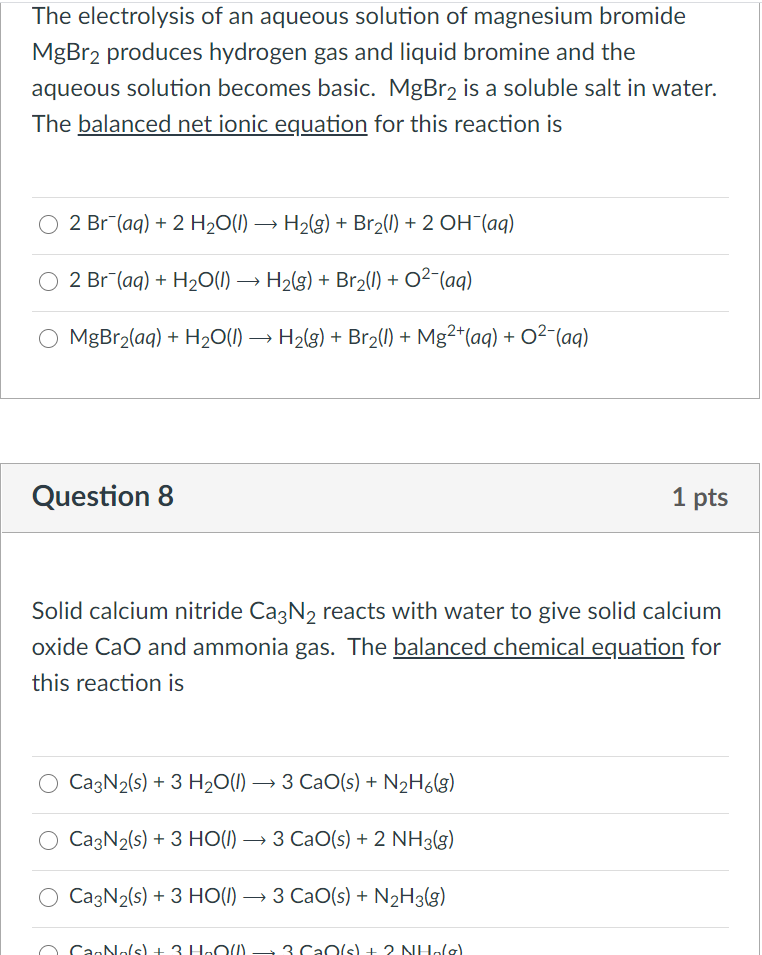Click underlined "balanced net ionic equation" text
Viewport: 762px width, 955px height.
tap(222, 125)
